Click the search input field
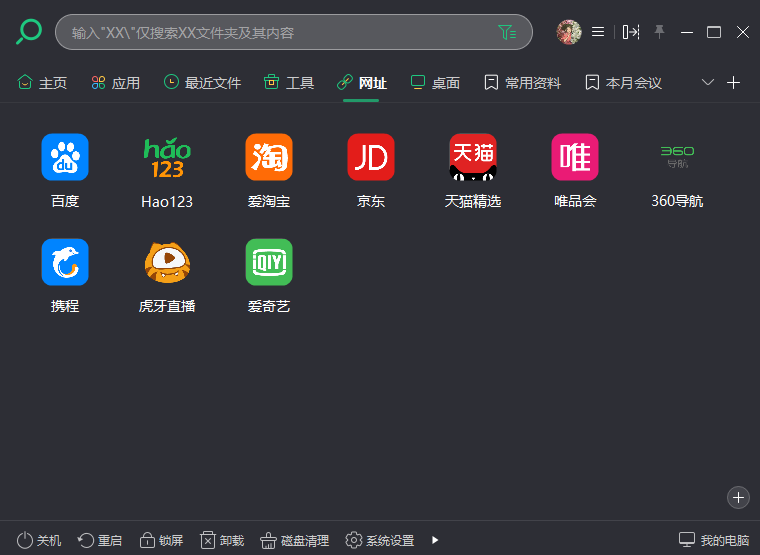This screenshot has height=555, width=760. 294,32
